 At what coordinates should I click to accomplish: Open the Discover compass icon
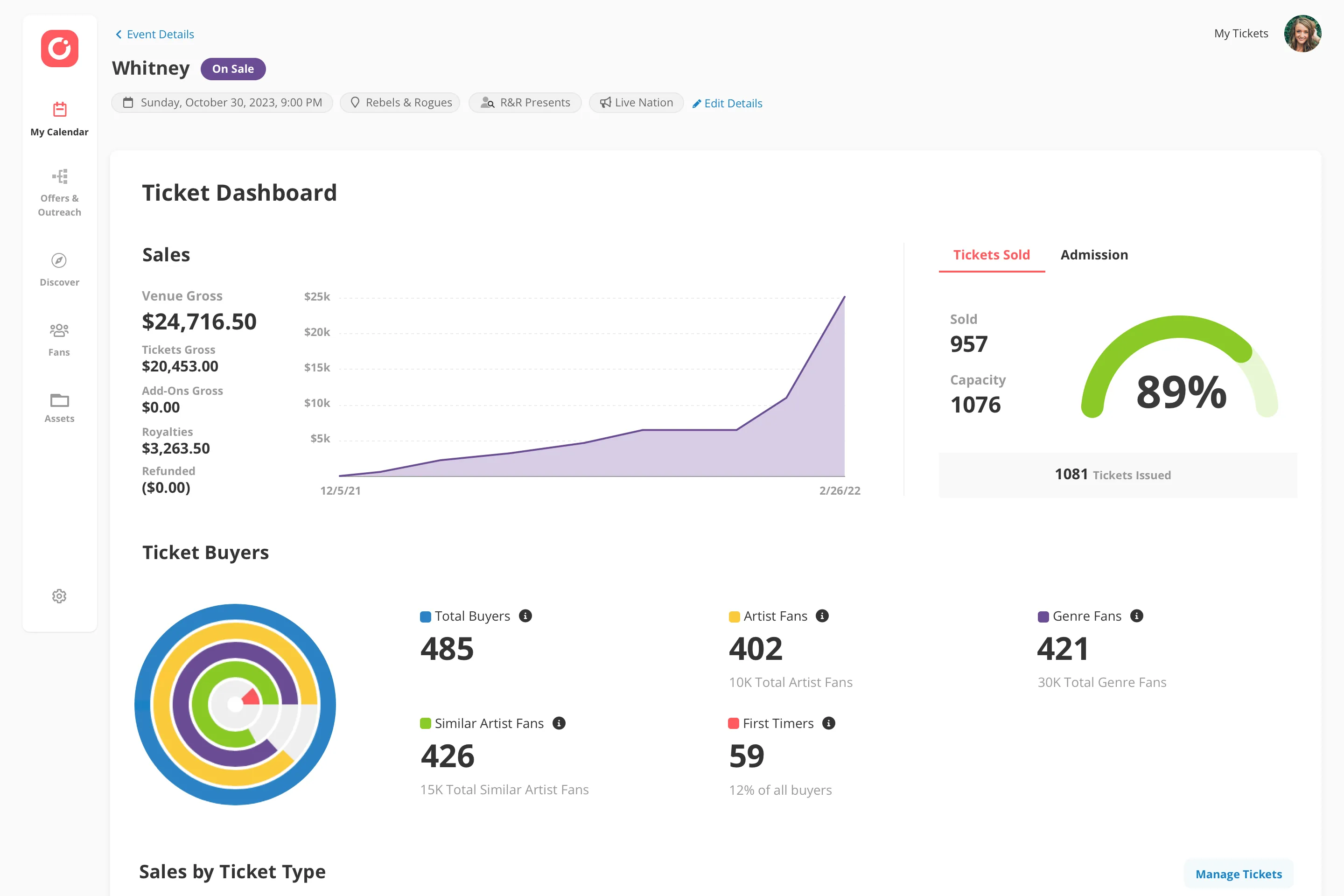[x=59, y=260]
